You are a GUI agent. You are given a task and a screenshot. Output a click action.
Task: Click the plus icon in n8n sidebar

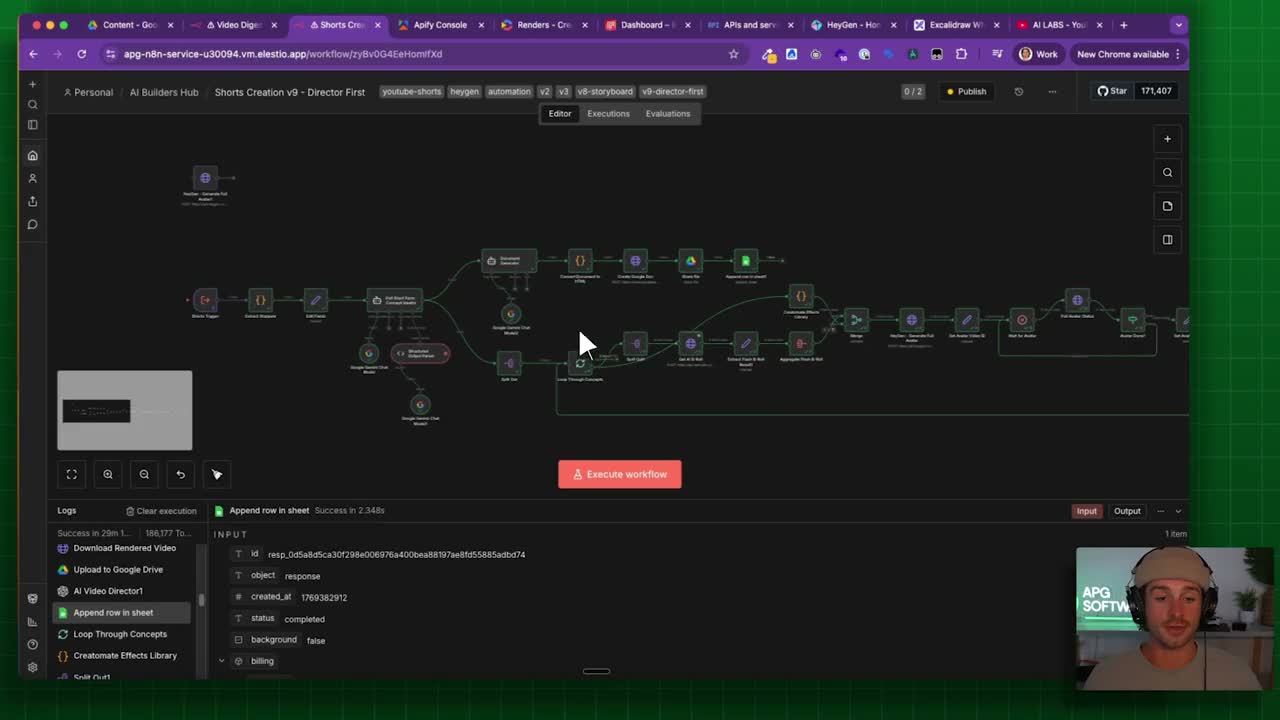click(33, 84)
